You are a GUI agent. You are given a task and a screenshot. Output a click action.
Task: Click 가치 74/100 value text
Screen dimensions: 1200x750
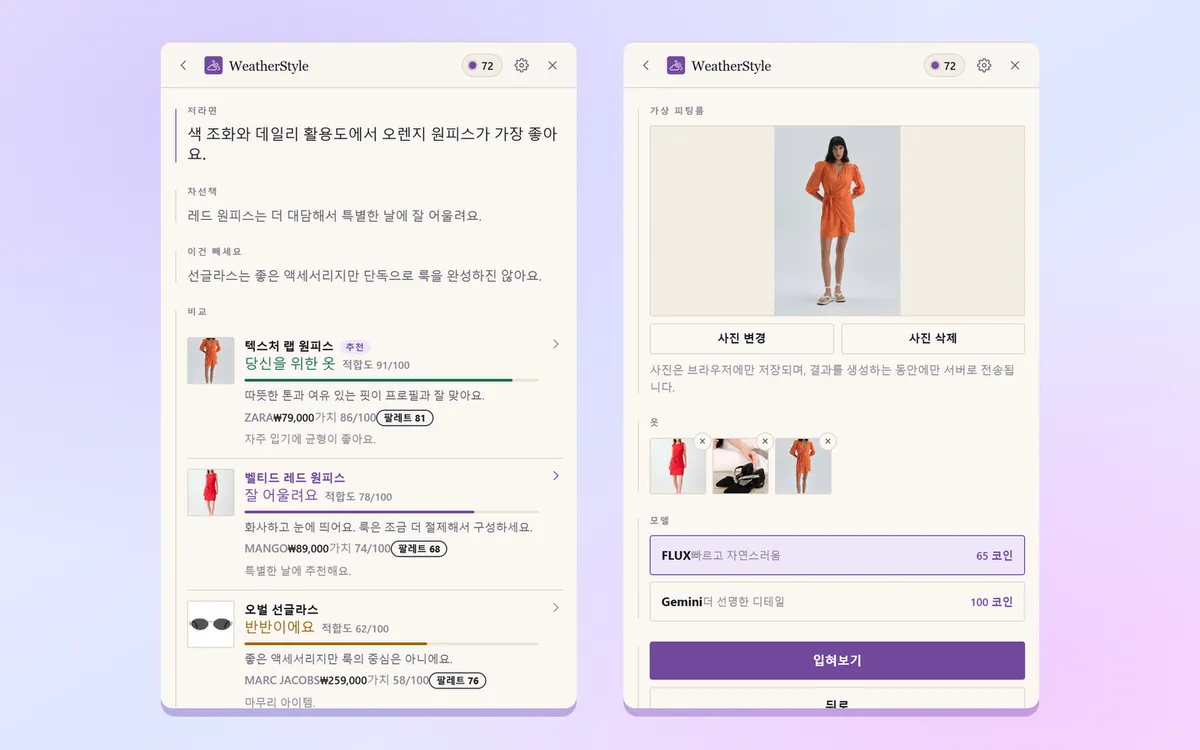pos(360,549)
